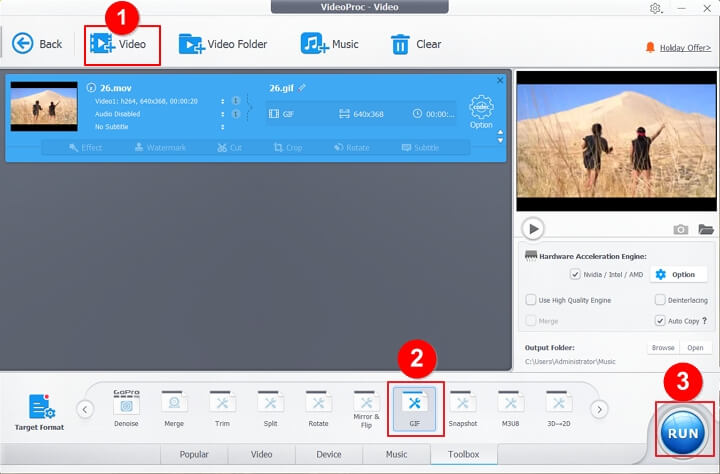Image resolution: width=720 pixels, height=474 pixels.
Task: Expand the No Subtitle selector
Action: tap(223, 127)
